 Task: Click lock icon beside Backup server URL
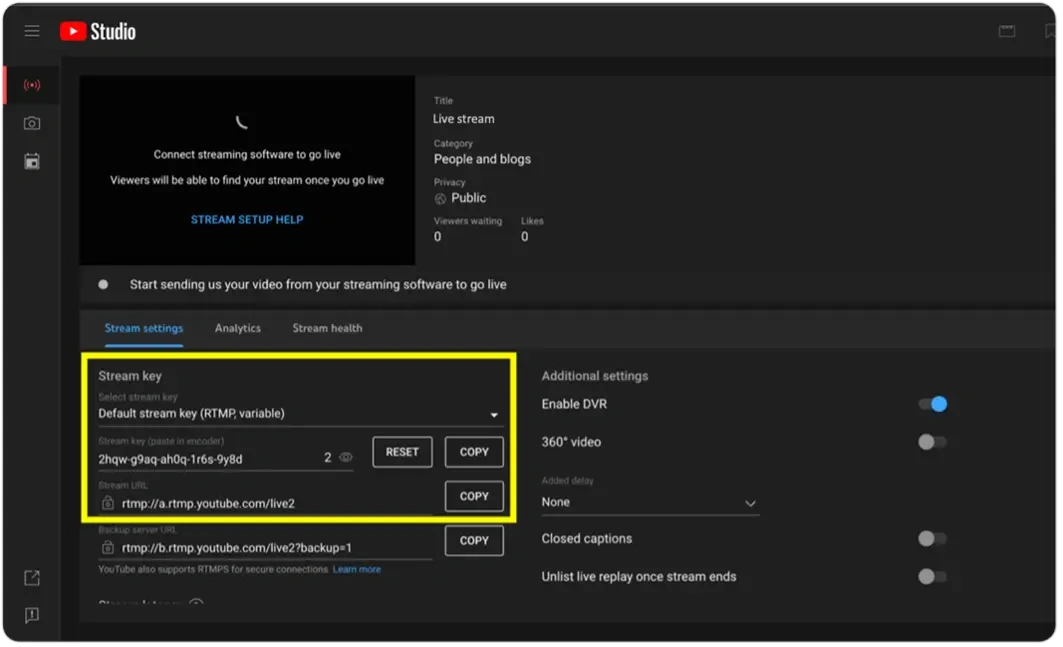108,547
